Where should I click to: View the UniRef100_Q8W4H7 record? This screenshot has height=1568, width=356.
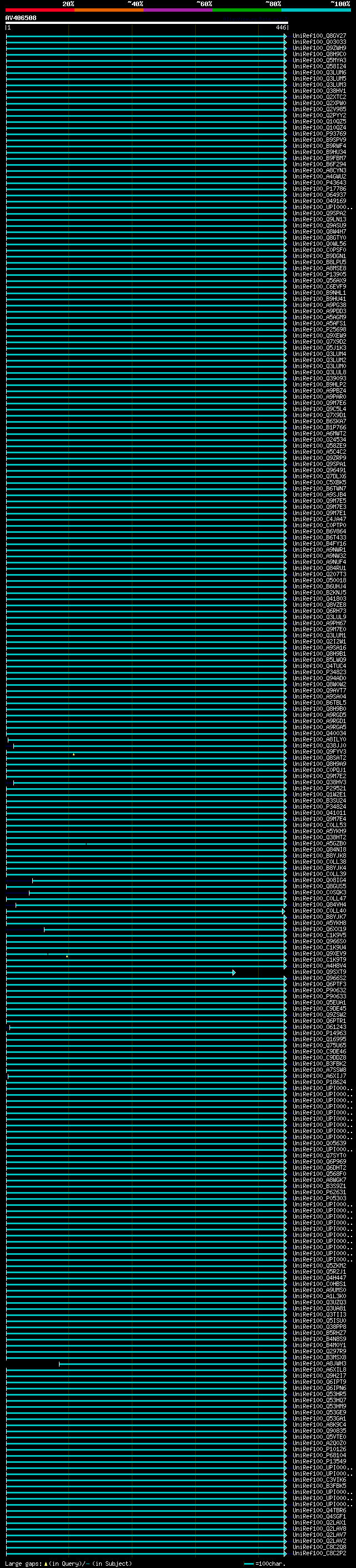click(x=319, y=232)
